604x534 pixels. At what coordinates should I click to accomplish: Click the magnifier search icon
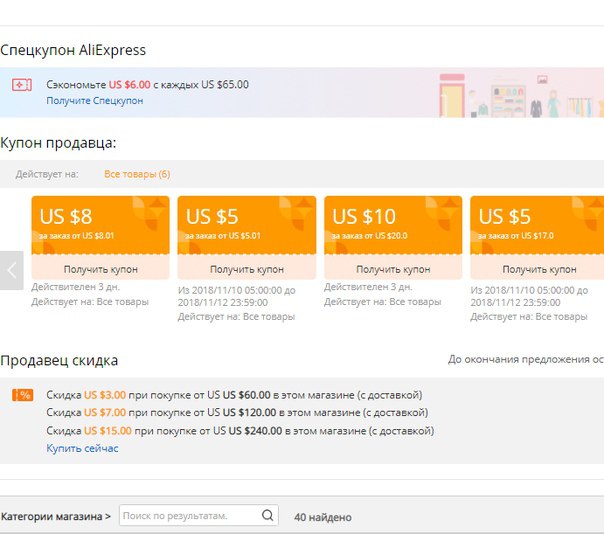pyautogui.click(x=267, y=515)
